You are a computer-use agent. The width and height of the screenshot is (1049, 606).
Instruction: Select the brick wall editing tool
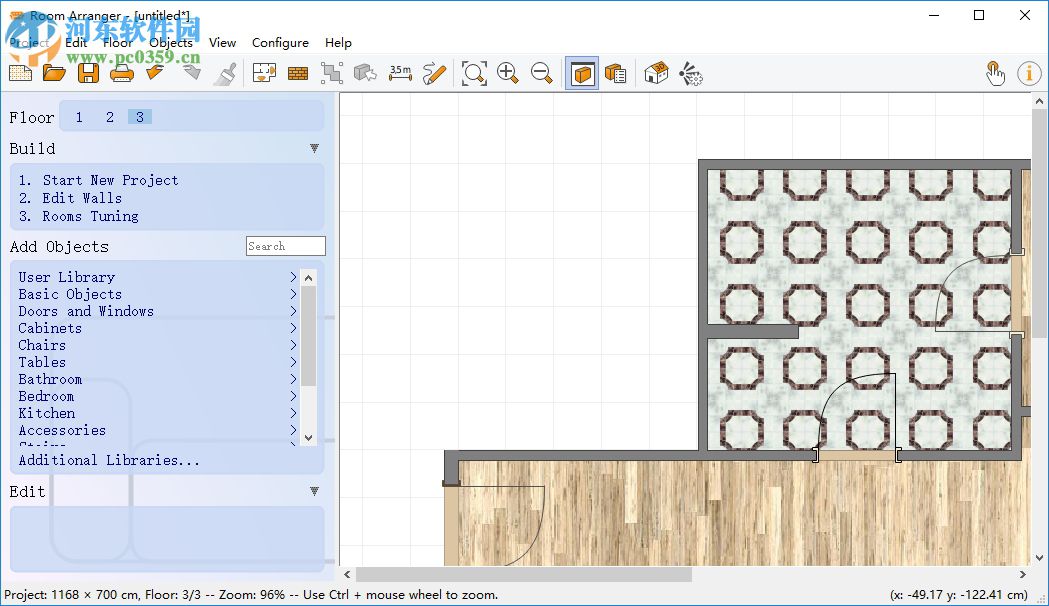coord(297,73)
